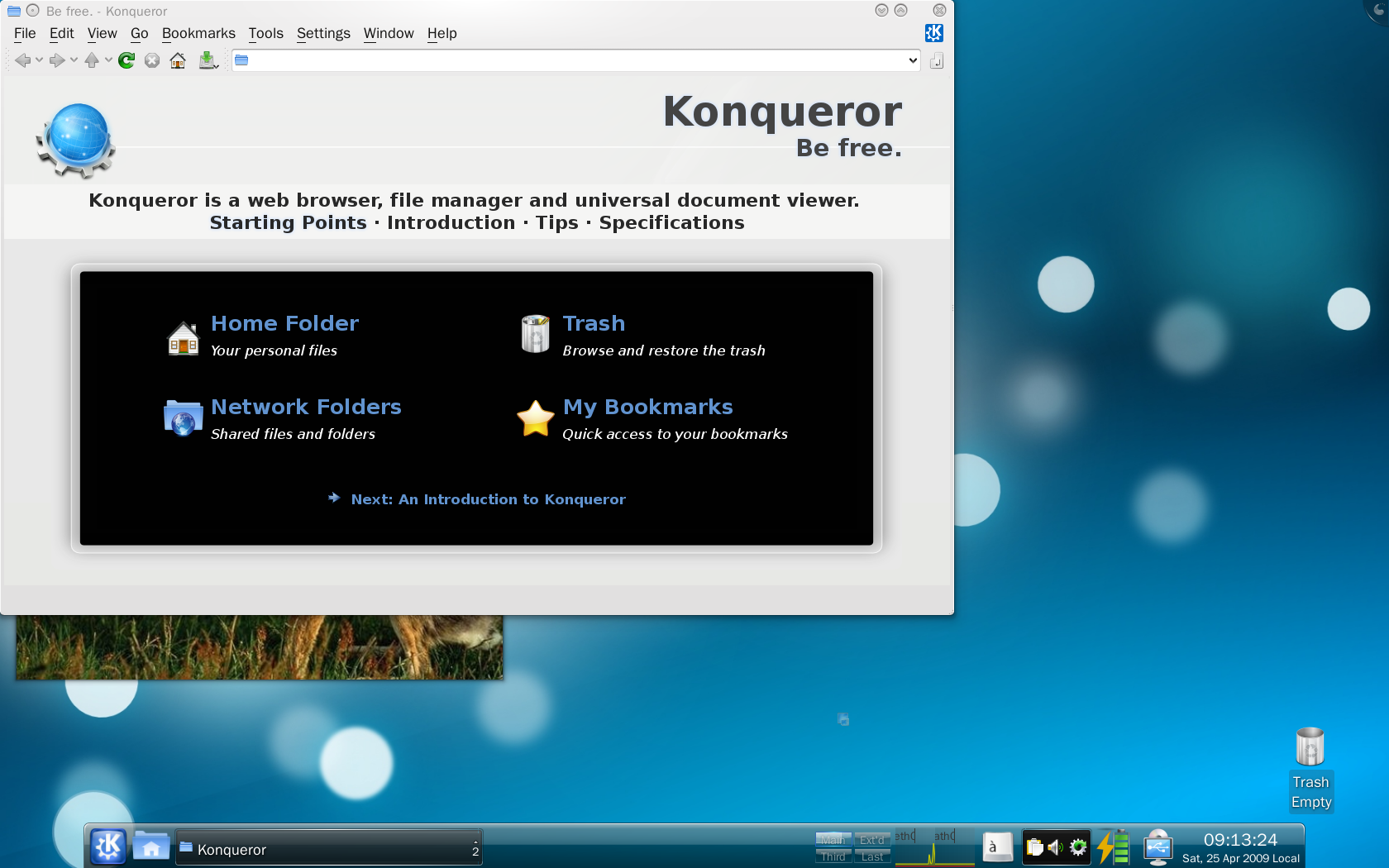Screen dimensions: 1389x868
Task: Open the Edit menu
Action: click(x=61, y=33)
